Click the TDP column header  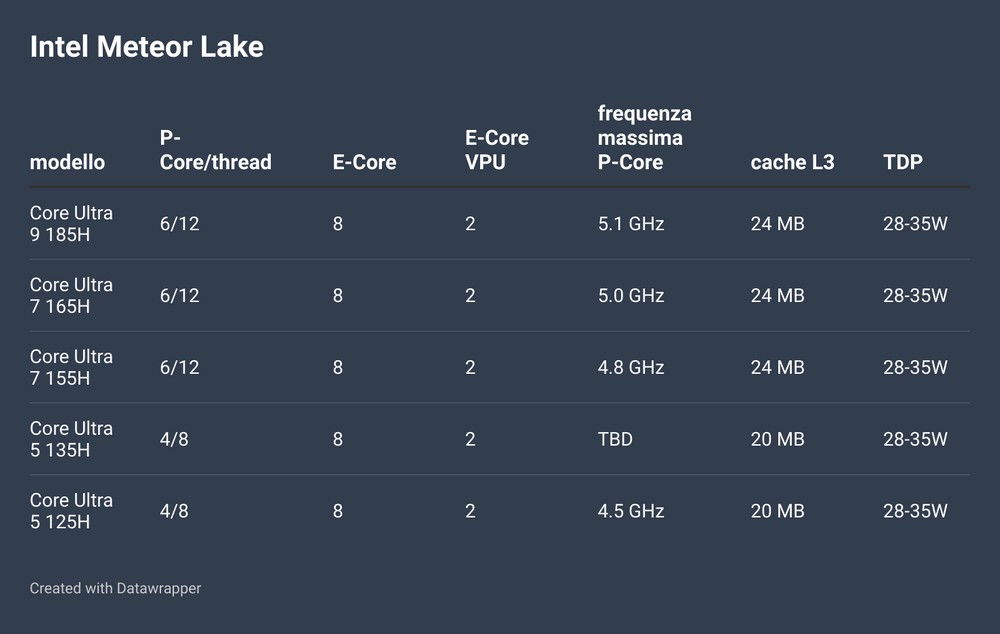pyautogui.click(x=902, y=162)
